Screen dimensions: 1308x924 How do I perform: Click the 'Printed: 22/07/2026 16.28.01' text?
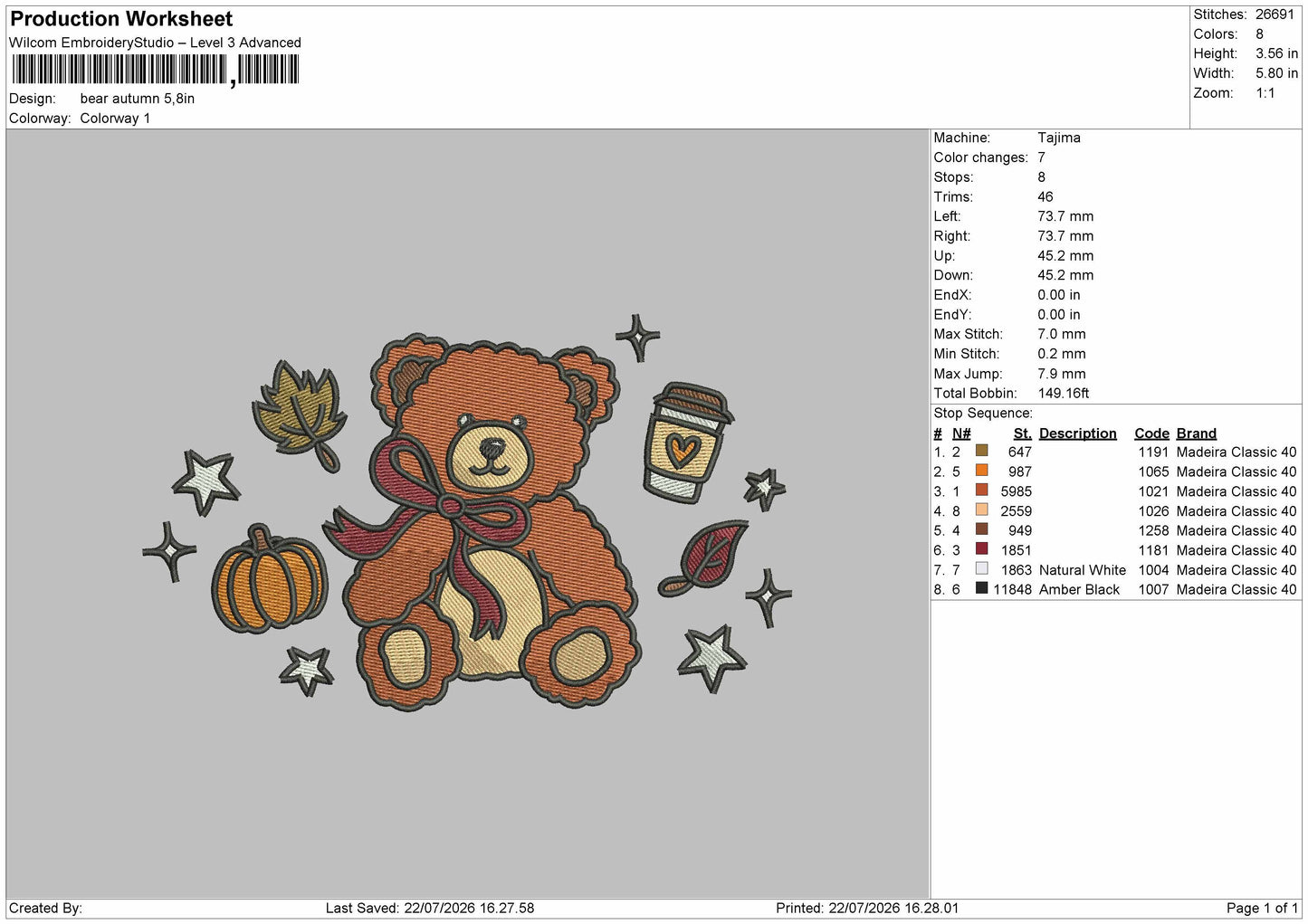click(x=867, y=908)
